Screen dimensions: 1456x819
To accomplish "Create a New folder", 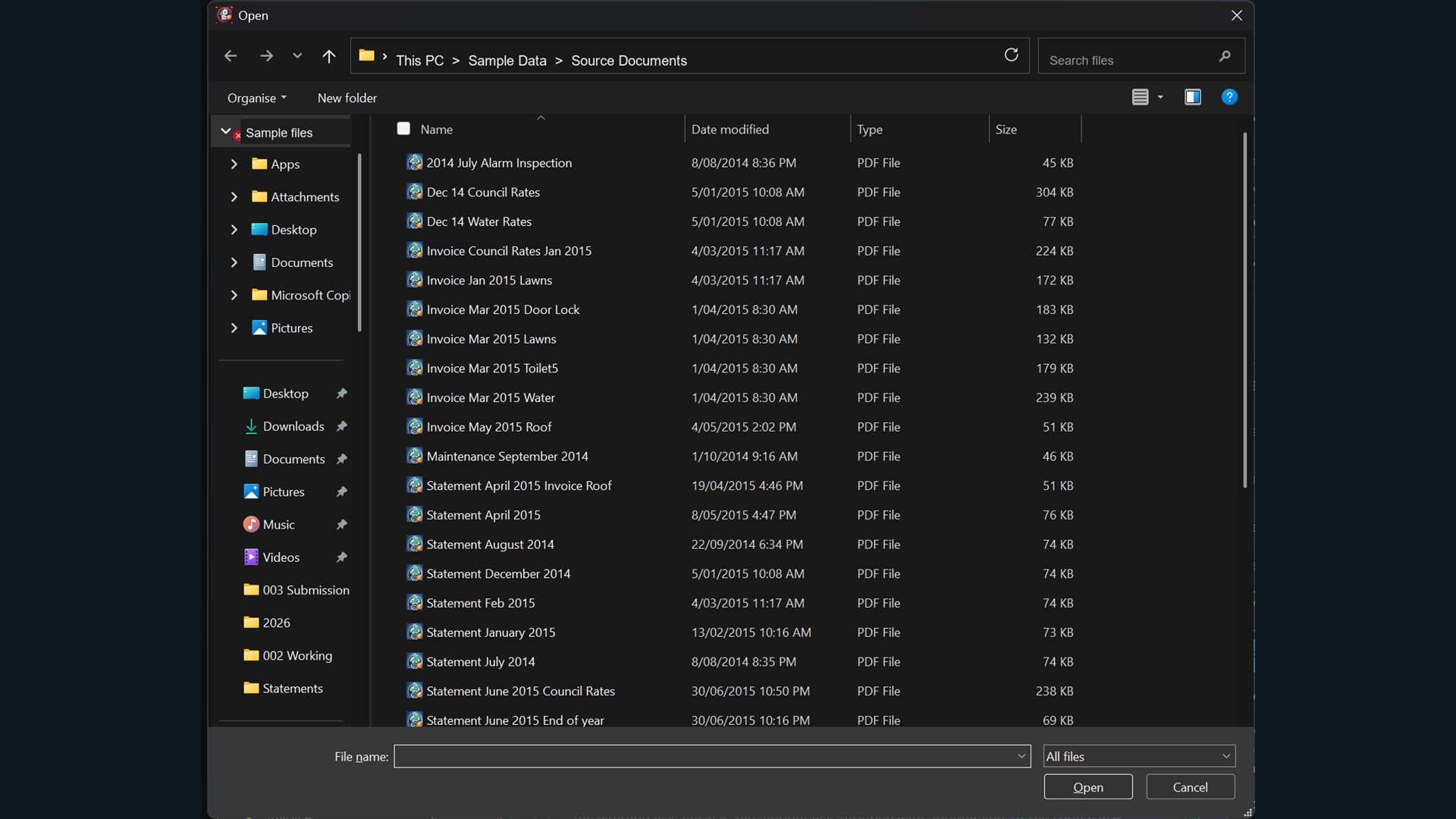I will pos(347,98).
